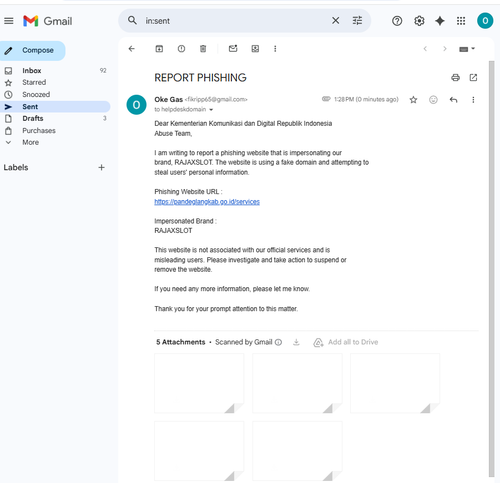The image size is (500, 483).
Task: Click the Labels heading
Action: [16, 167]
